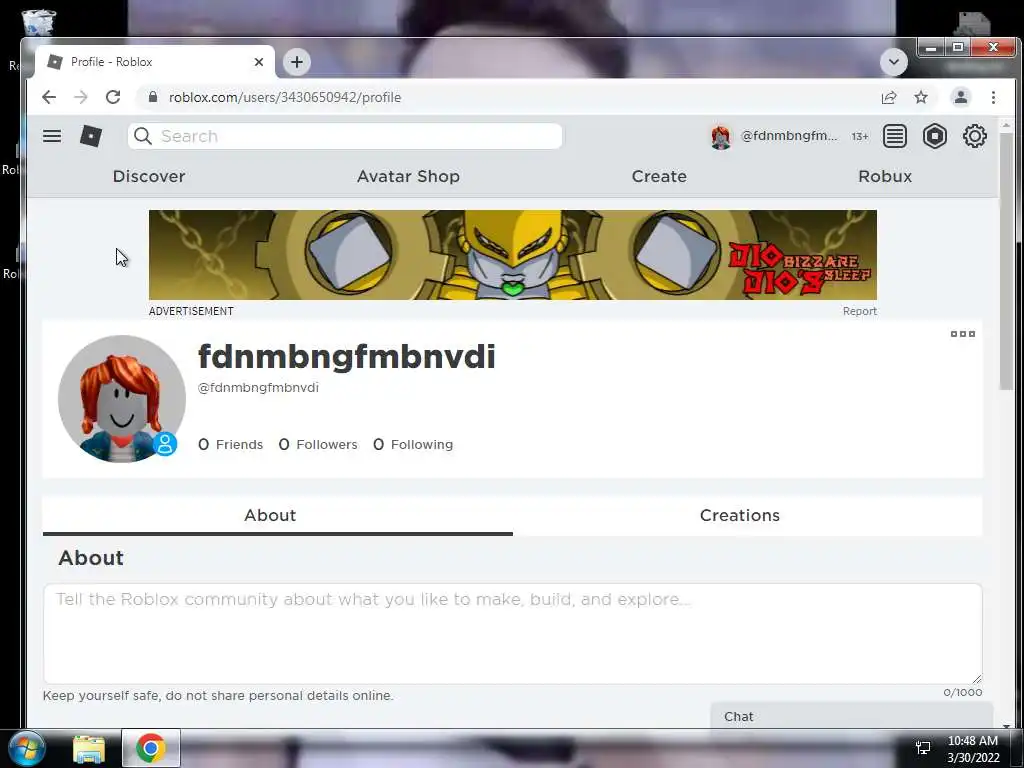The image size is (1024, 768).
Task: Close the Profile - Roblox tab
Action: [259, 62]
